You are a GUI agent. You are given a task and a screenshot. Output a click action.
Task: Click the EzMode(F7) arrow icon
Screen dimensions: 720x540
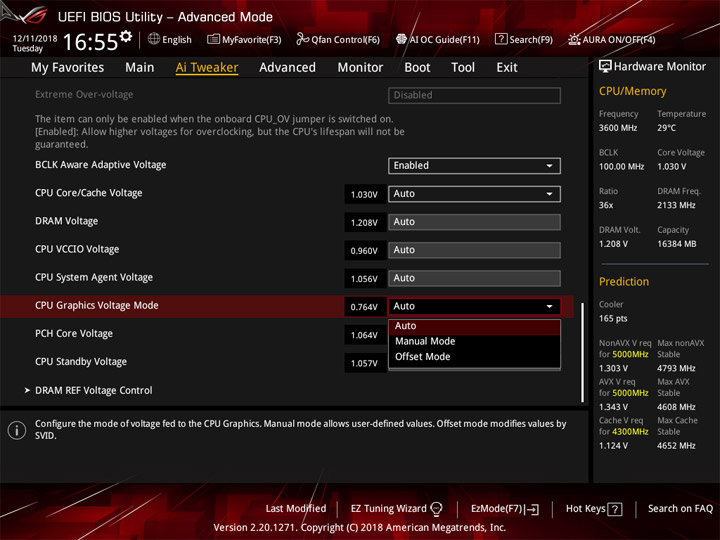[x=533, y=509]
